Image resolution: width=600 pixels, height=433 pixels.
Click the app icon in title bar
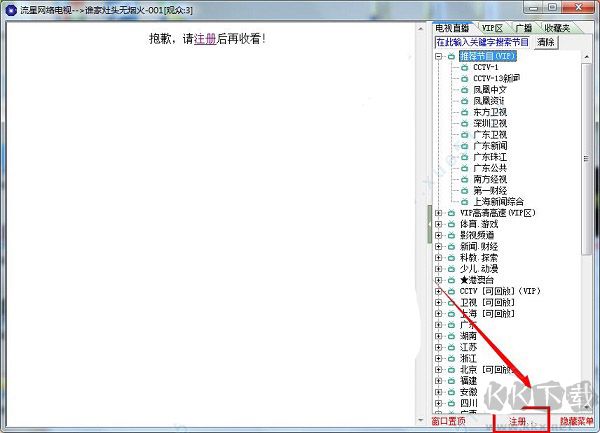coord(10,9)
